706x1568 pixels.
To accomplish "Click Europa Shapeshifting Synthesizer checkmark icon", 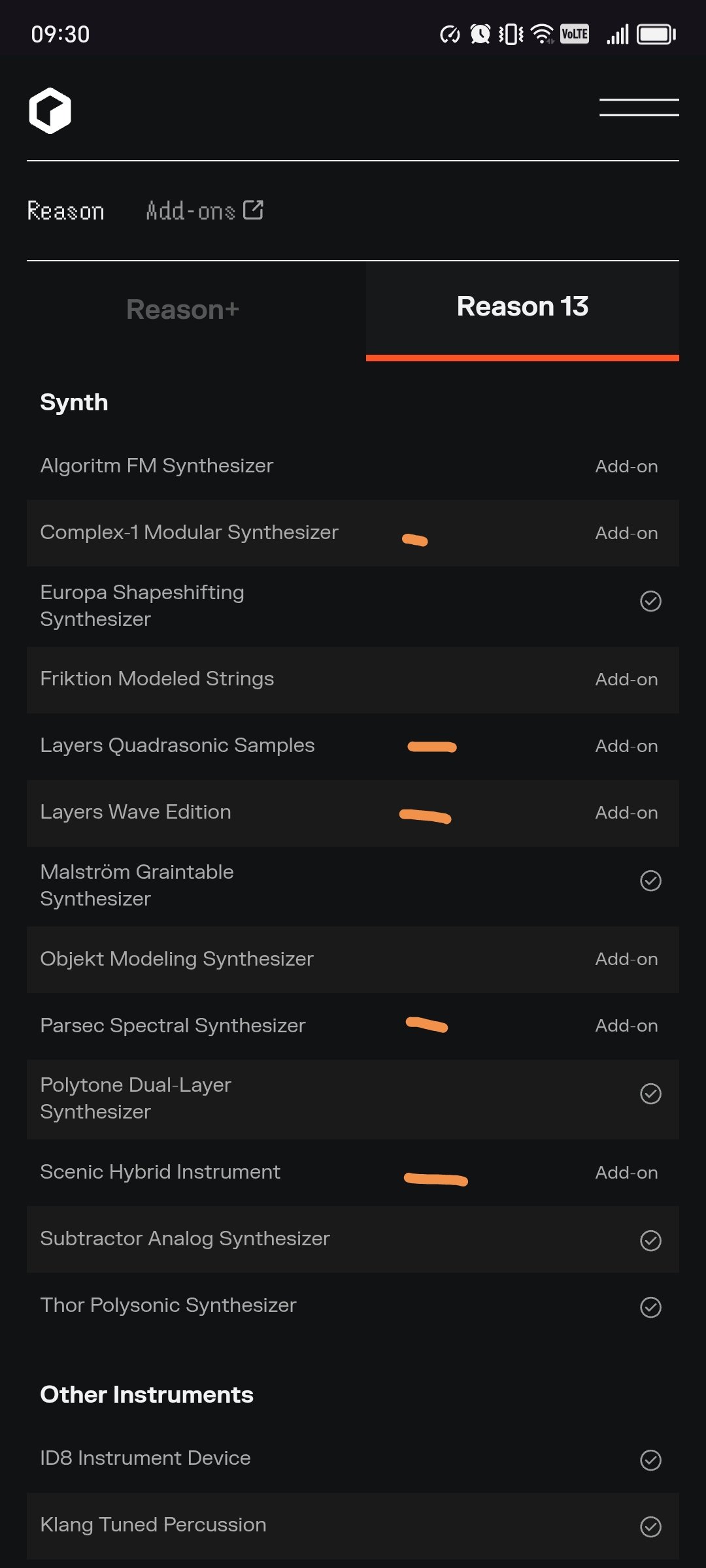I will (x=650, y=601).
